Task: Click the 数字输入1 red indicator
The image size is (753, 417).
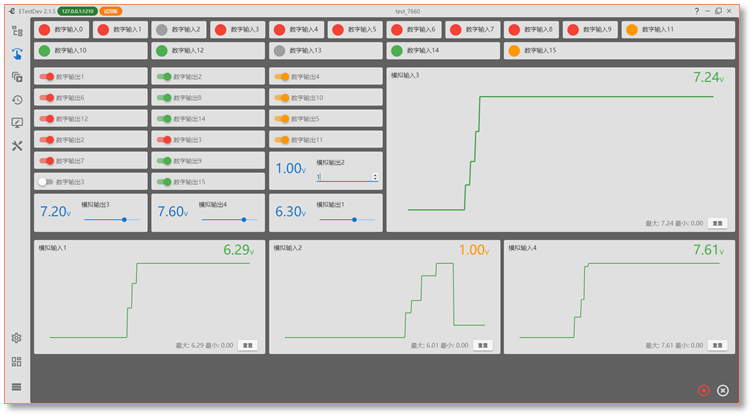Action: click(x=103, y=30)
